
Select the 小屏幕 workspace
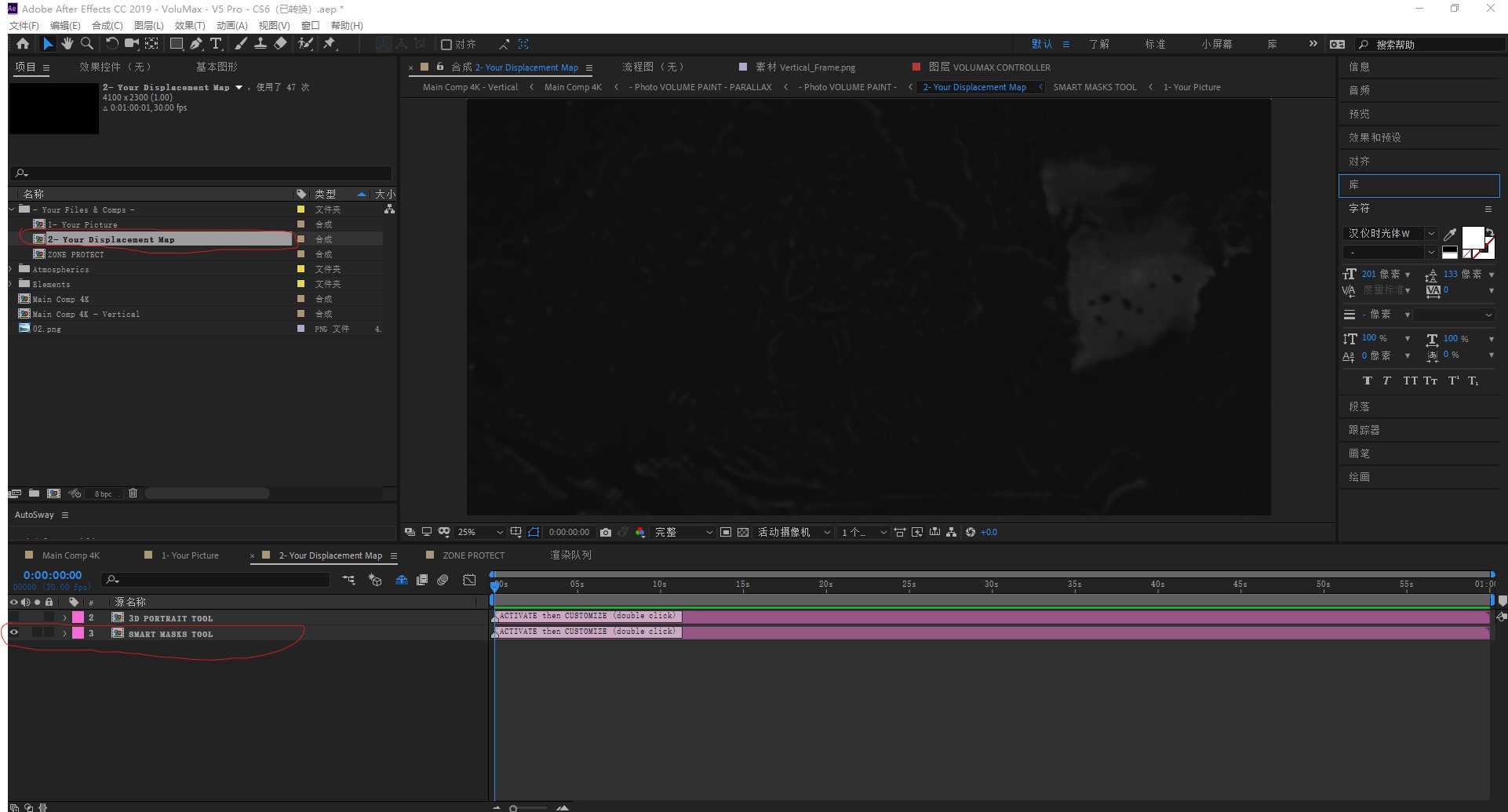click(1216, 45)
